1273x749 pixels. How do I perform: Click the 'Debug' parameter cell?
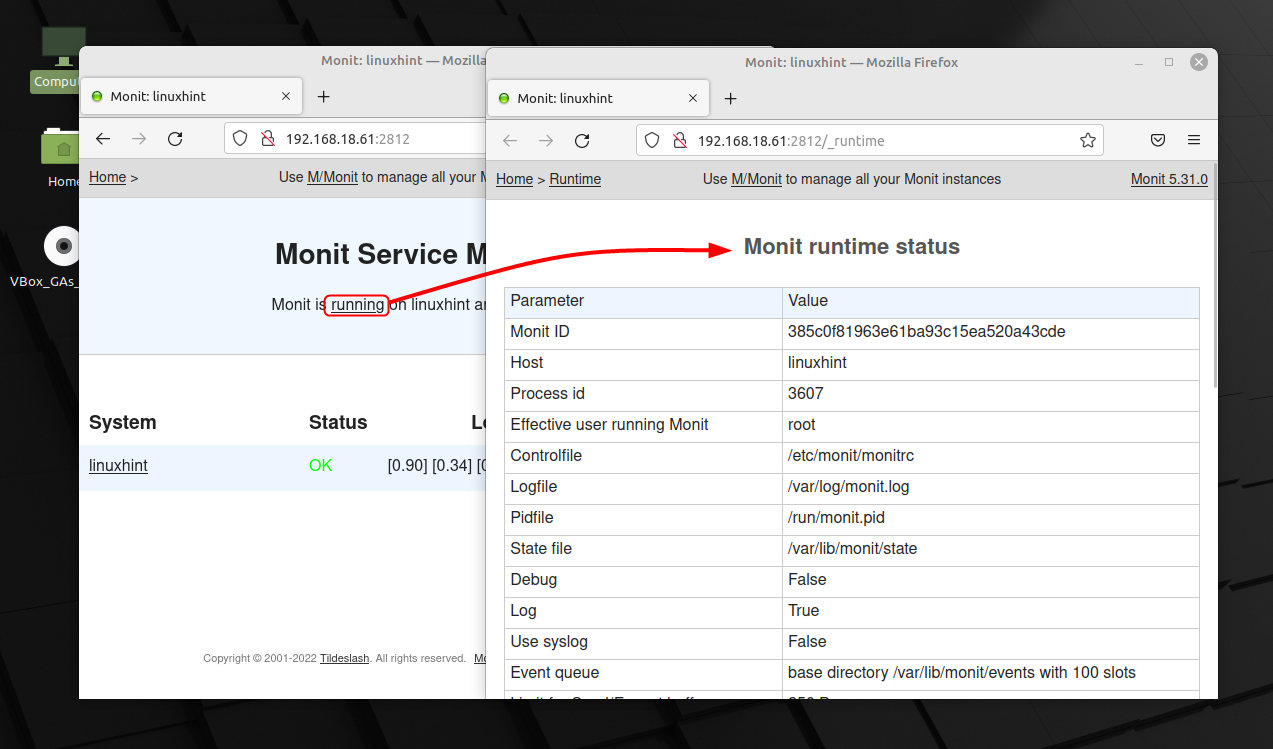click(644, 580)
